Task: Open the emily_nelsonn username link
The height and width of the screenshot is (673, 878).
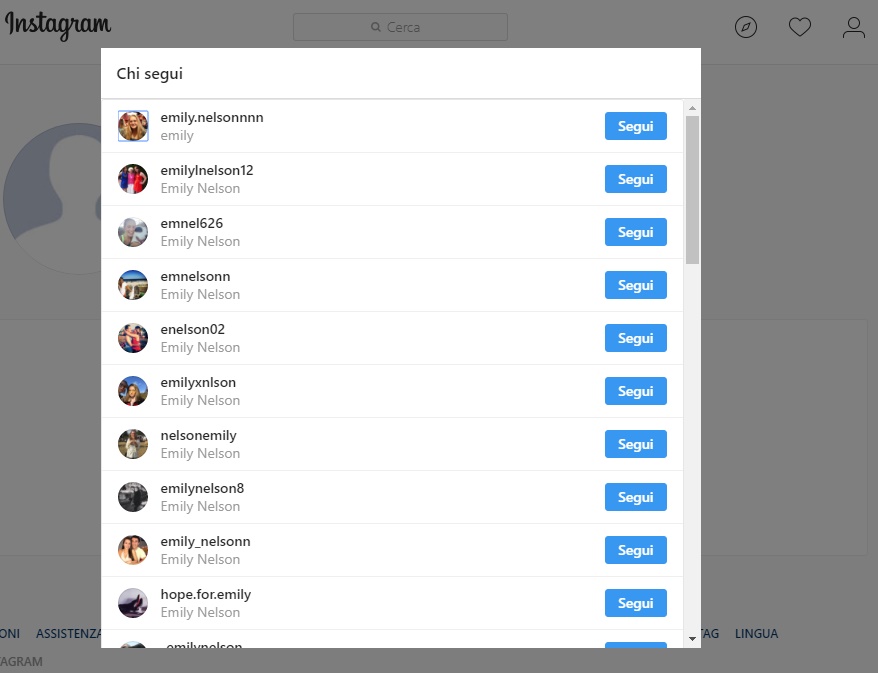Action: pyautogui.click(x=206, y=541)
